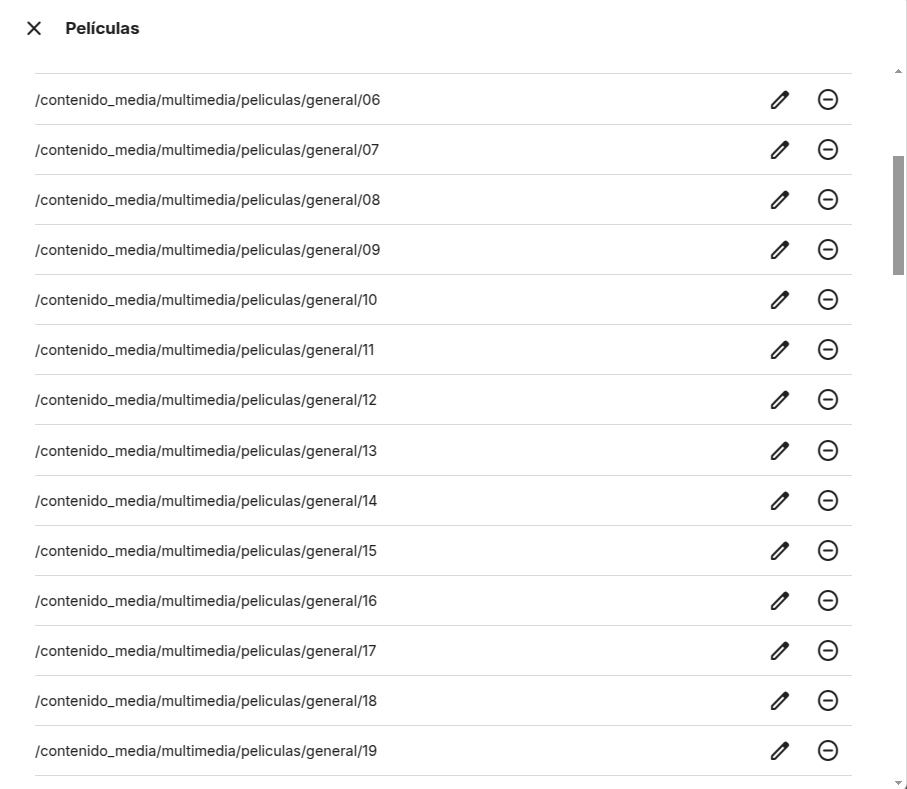Click the vertical scrollbar thumb
The image size is (907, 789).
(x=898, y=214)
